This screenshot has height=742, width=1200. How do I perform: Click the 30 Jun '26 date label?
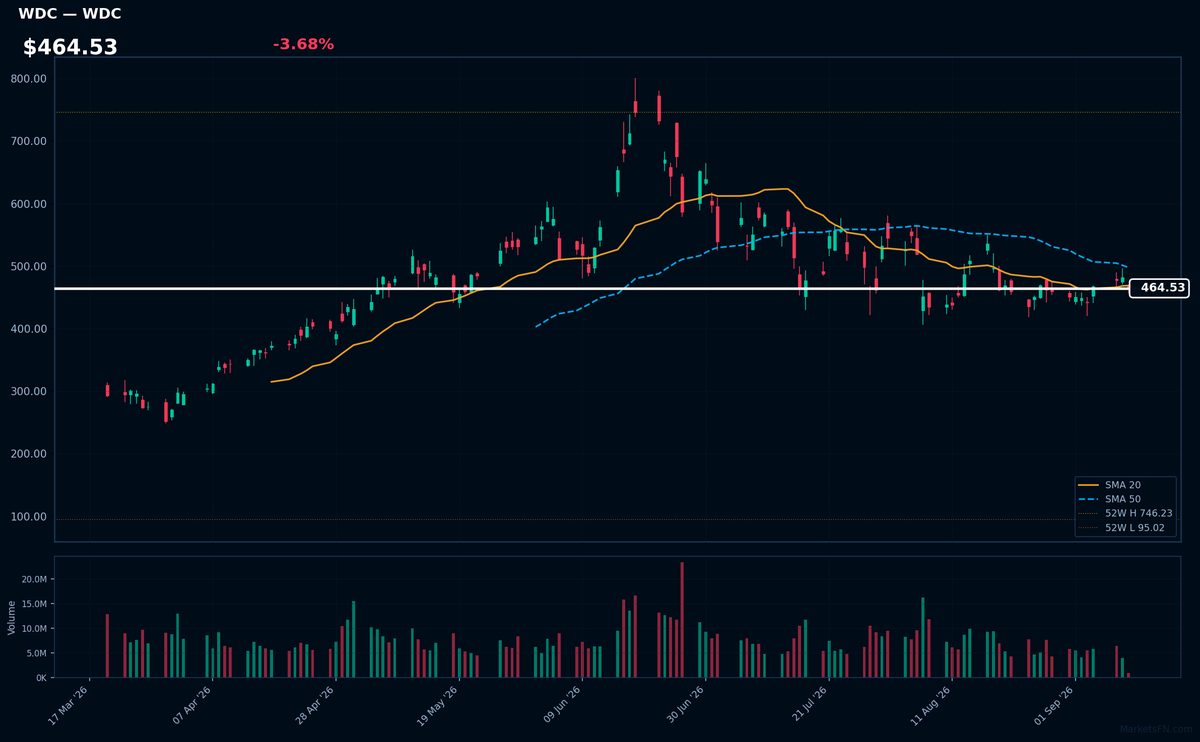[x=685, y=704]
